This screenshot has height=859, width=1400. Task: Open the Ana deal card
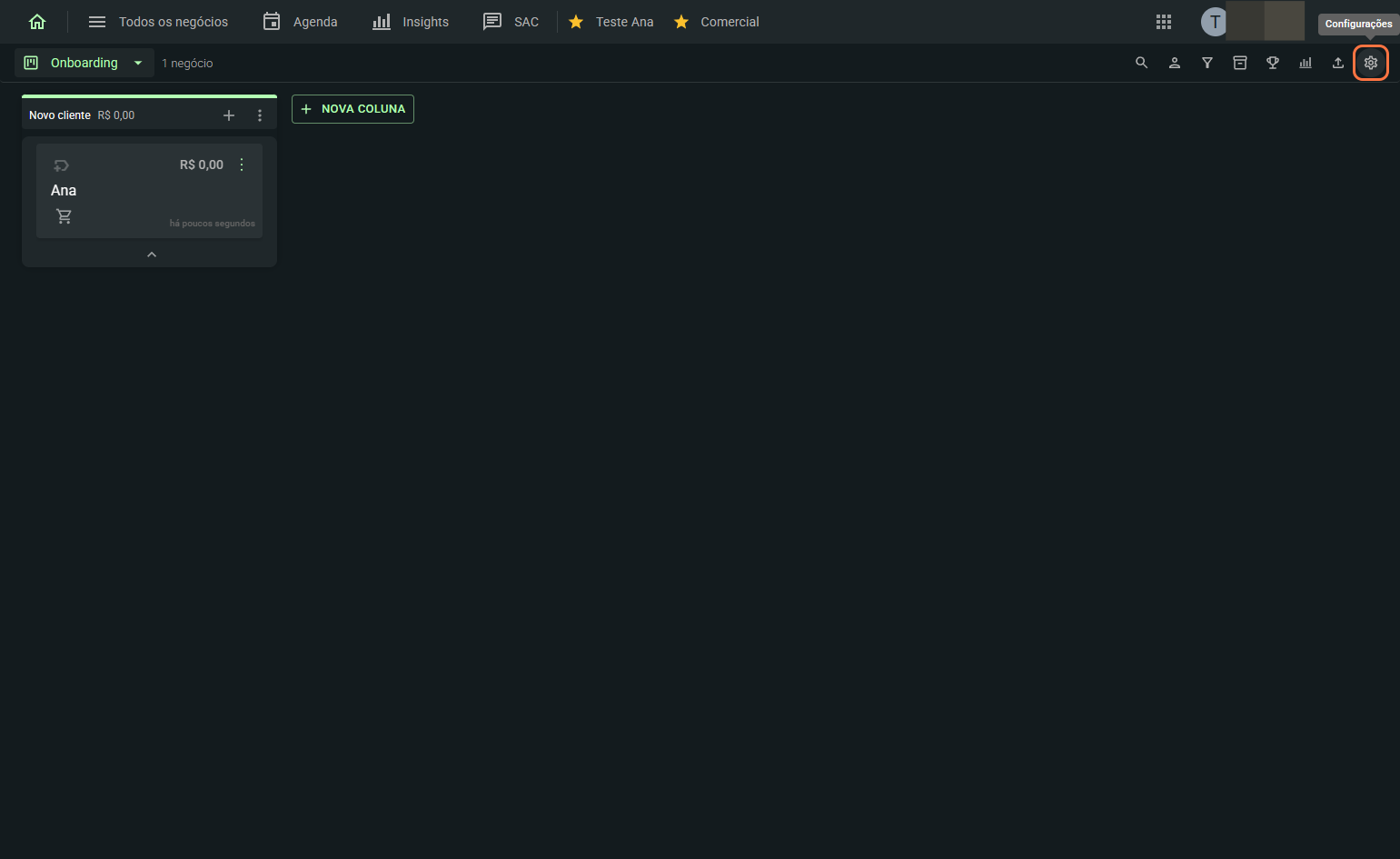click(x=149, y=191)
